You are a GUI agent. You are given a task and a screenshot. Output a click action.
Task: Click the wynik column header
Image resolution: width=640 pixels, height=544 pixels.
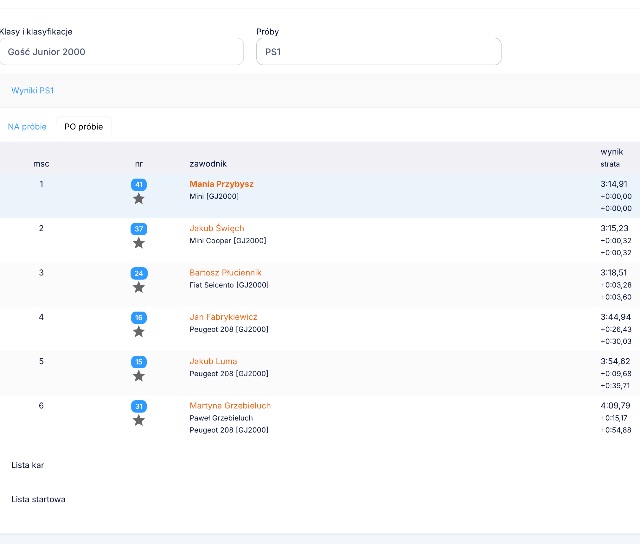pyautogui.click(x=612, y=152)
